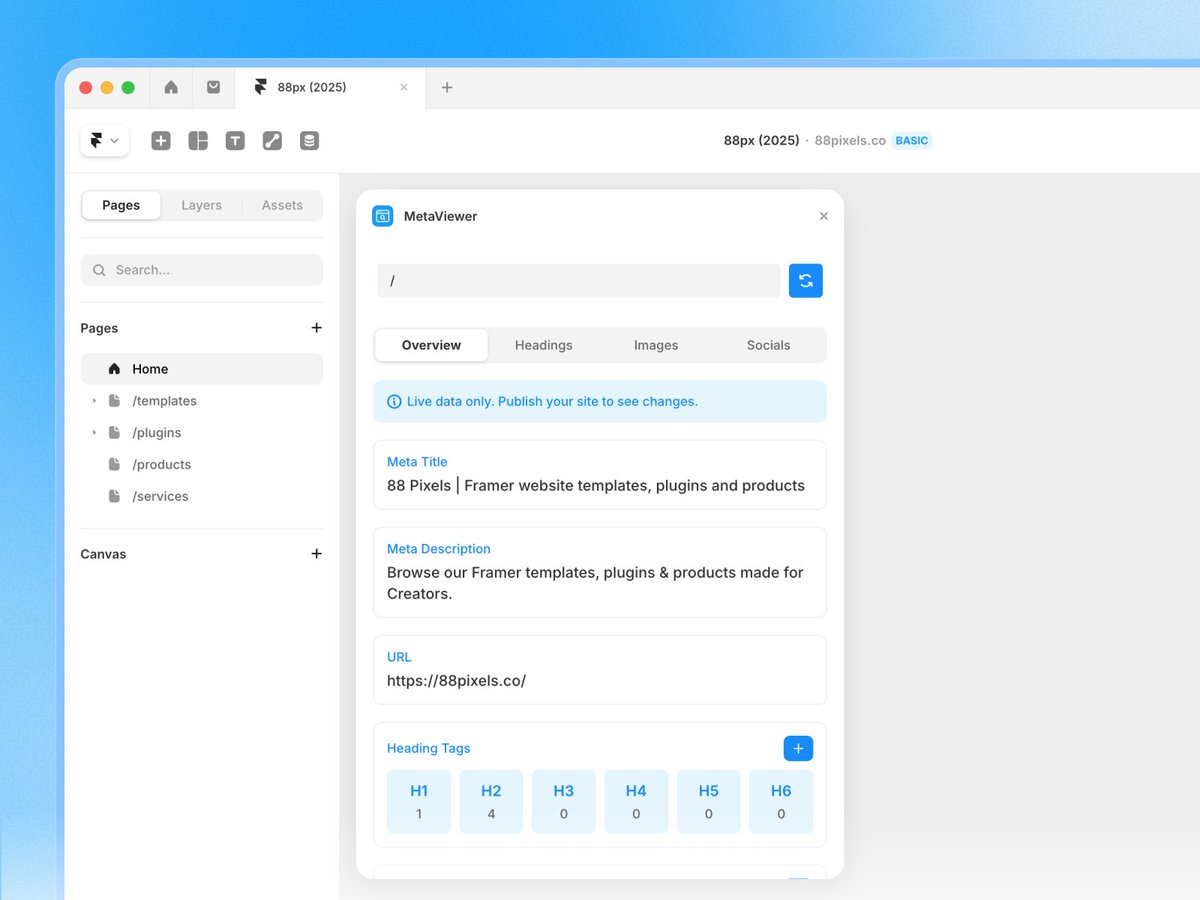Switch to the Layers panel tab
This screenshot has width=1200, height=900.
click(x=201, y=205)
